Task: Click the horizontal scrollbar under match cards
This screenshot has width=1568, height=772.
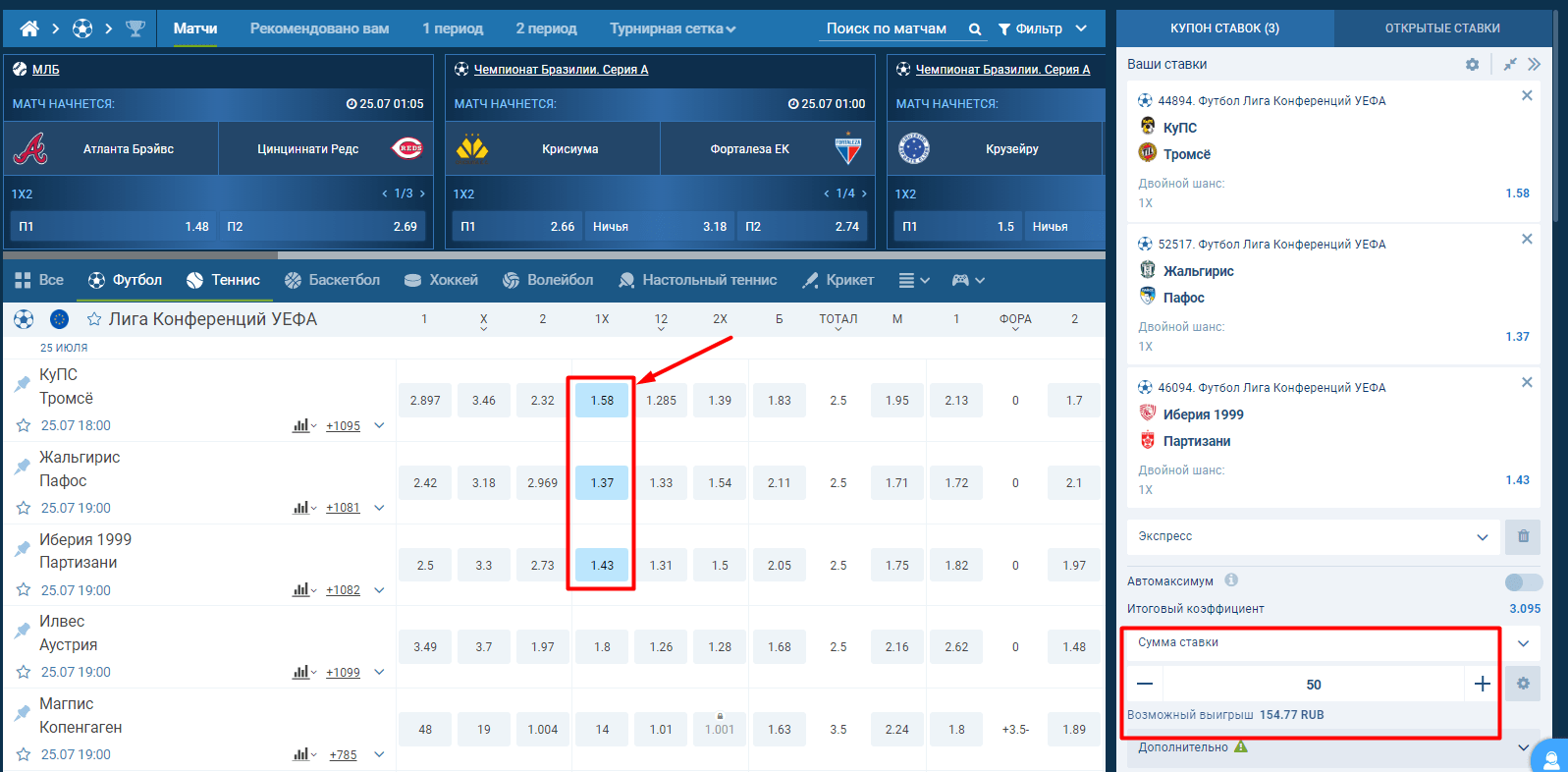Action: pos(140,255)
